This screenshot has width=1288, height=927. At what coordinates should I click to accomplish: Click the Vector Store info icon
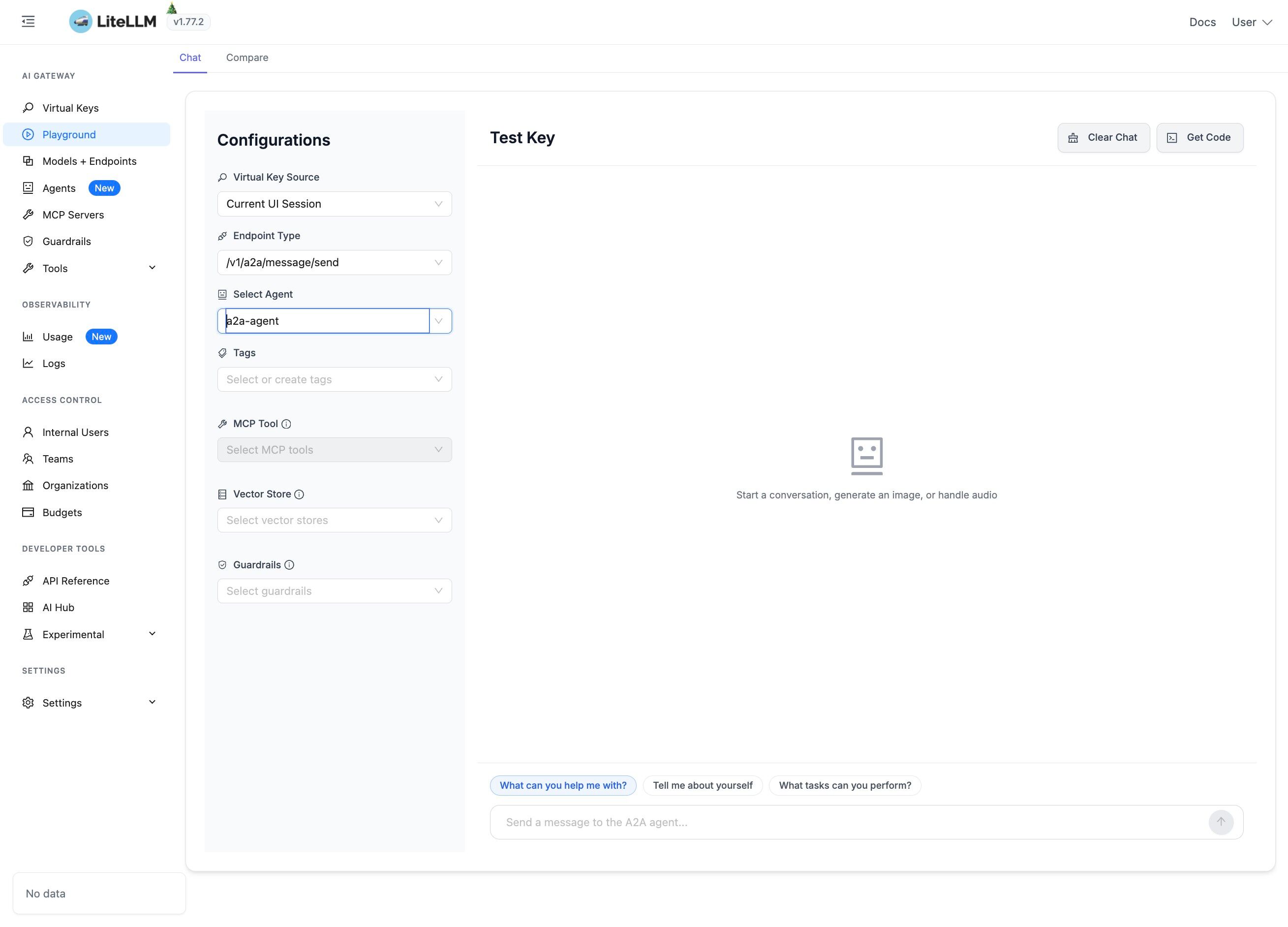click(299, 494)
